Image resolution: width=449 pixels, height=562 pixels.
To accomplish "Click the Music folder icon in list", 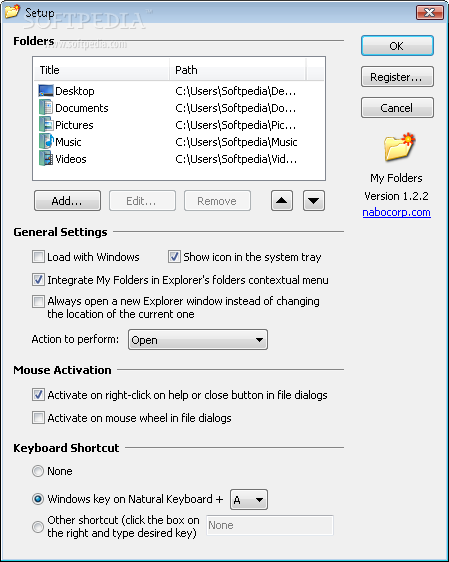I will (46, 142).
